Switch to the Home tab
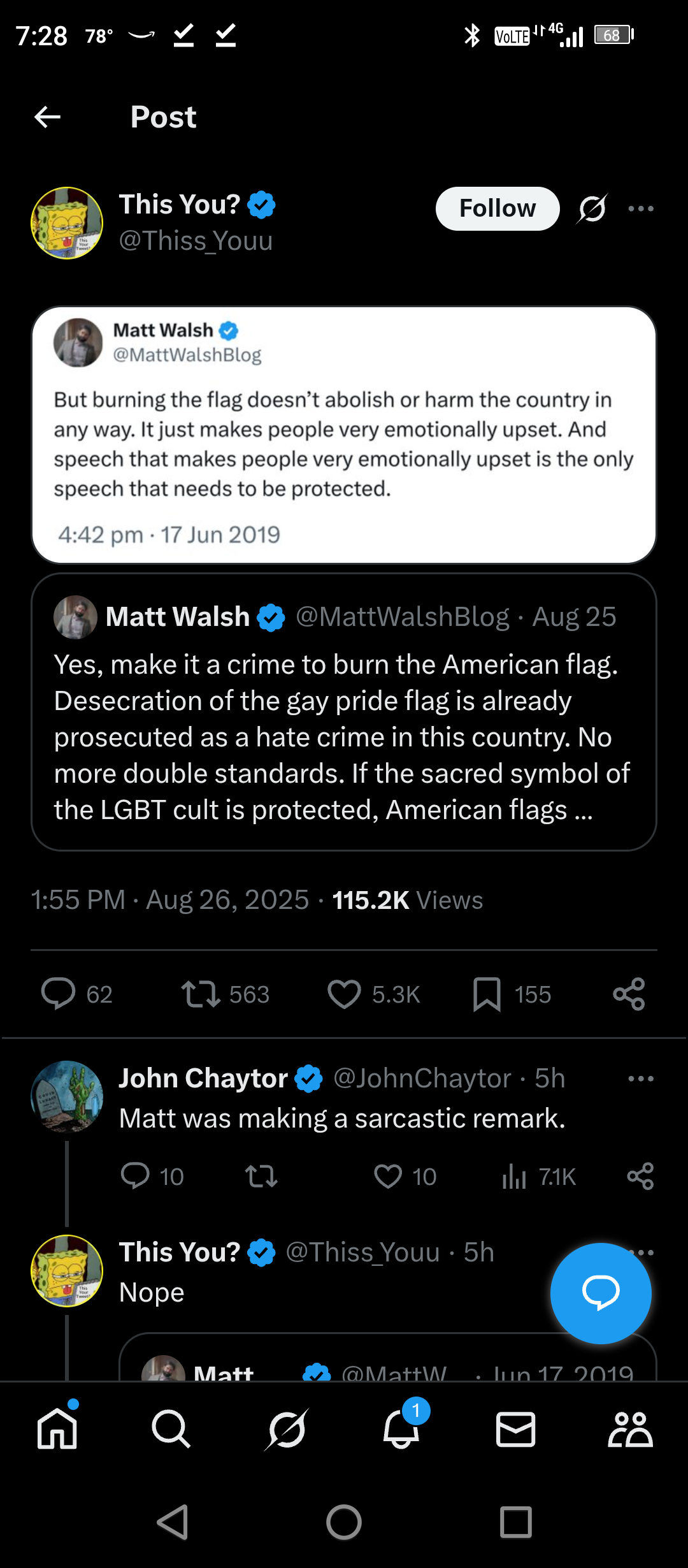 point(57,1428)
